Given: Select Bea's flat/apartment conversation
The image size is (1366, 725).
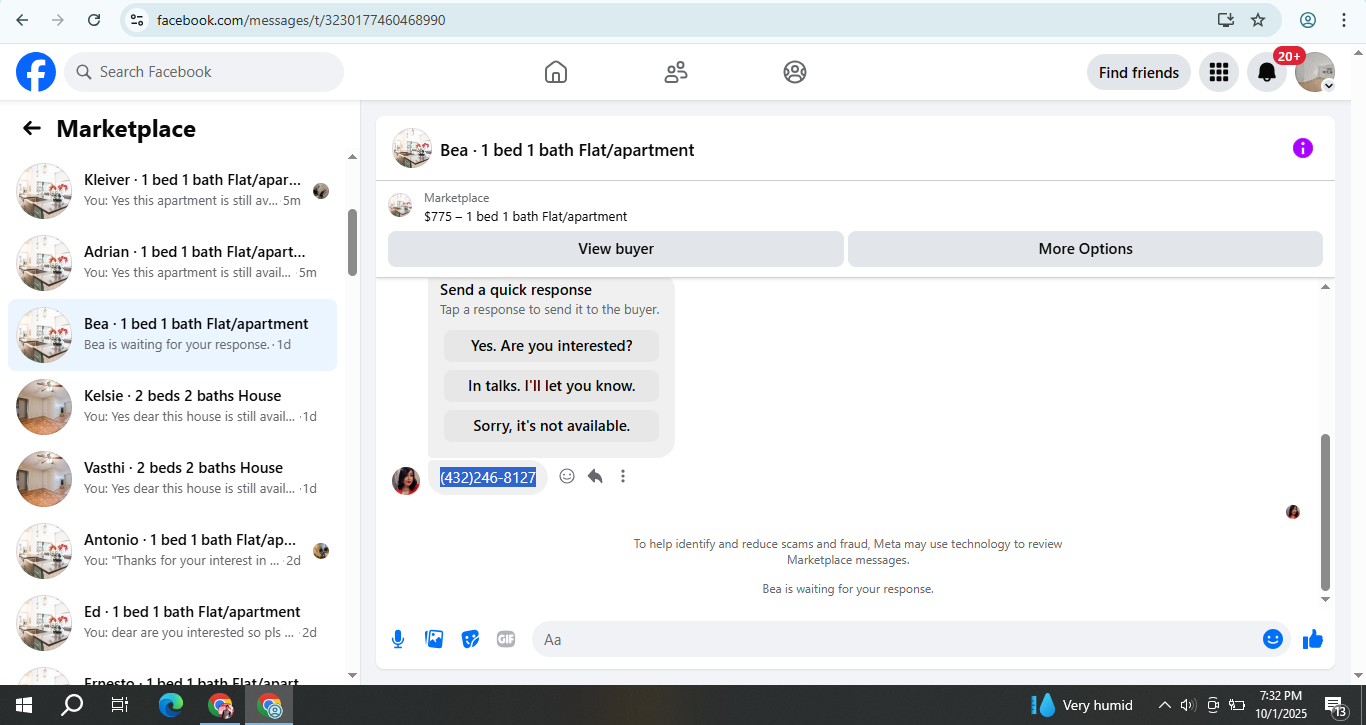Looking at the screenshot, I should coord(172,334).
